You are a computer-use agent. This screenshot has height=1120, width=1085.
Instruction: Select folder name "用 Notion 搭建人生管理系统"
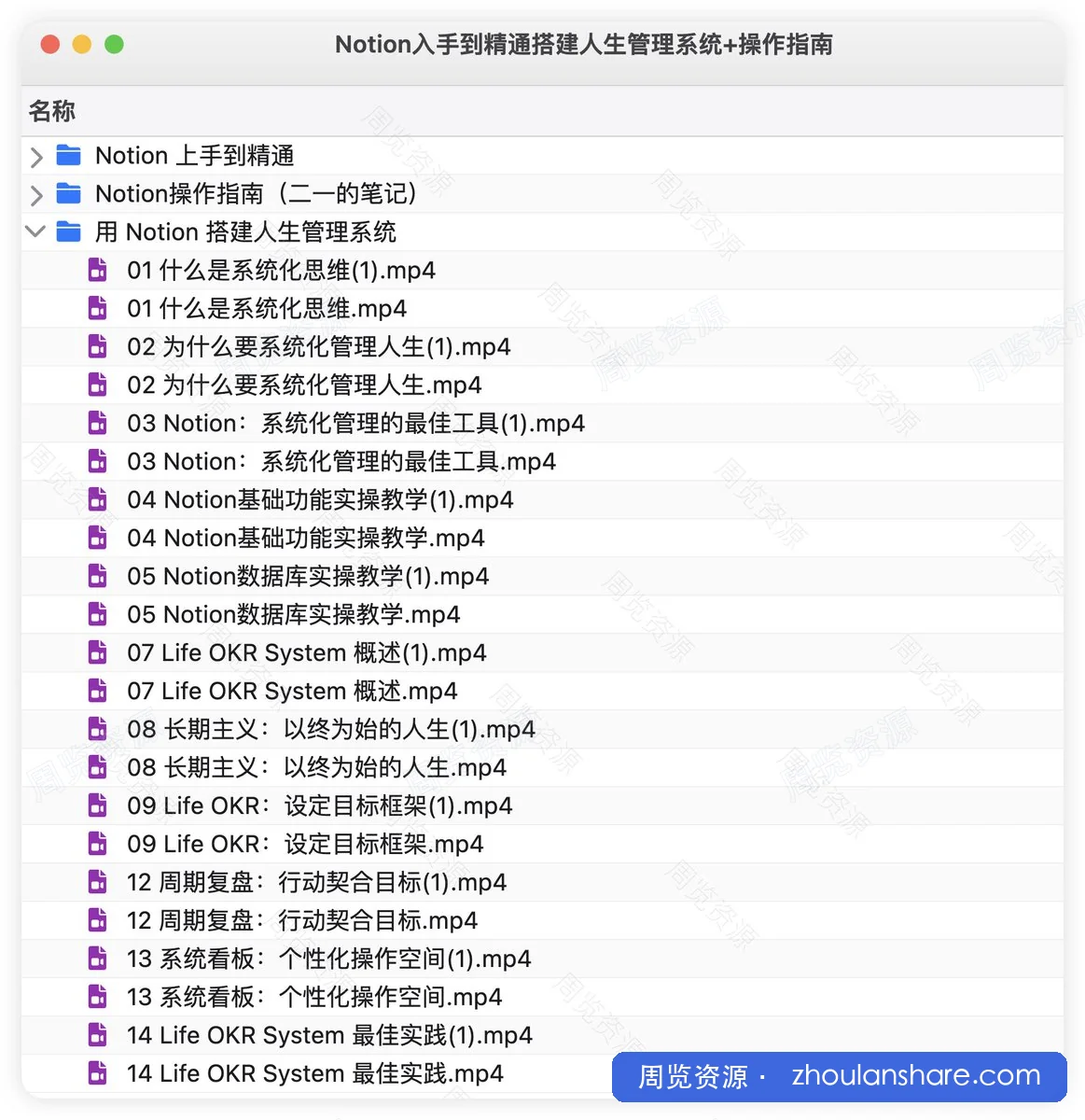[x=245, y=231]
